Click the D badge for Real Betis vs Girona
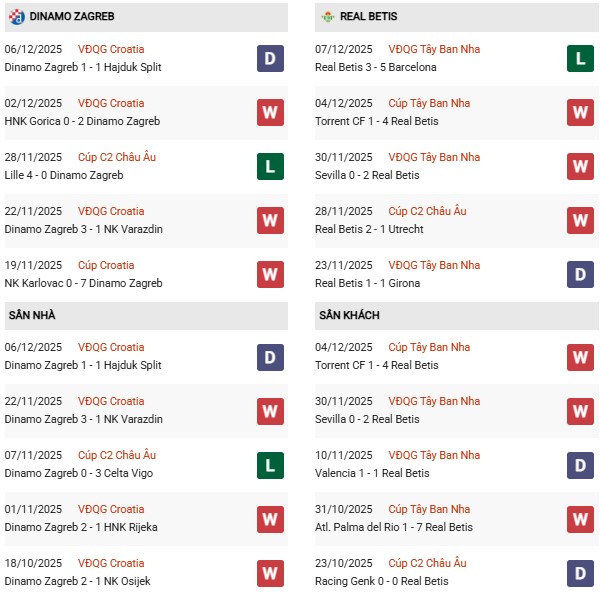Screen dimensions: 600x595 tap(581, 274)
